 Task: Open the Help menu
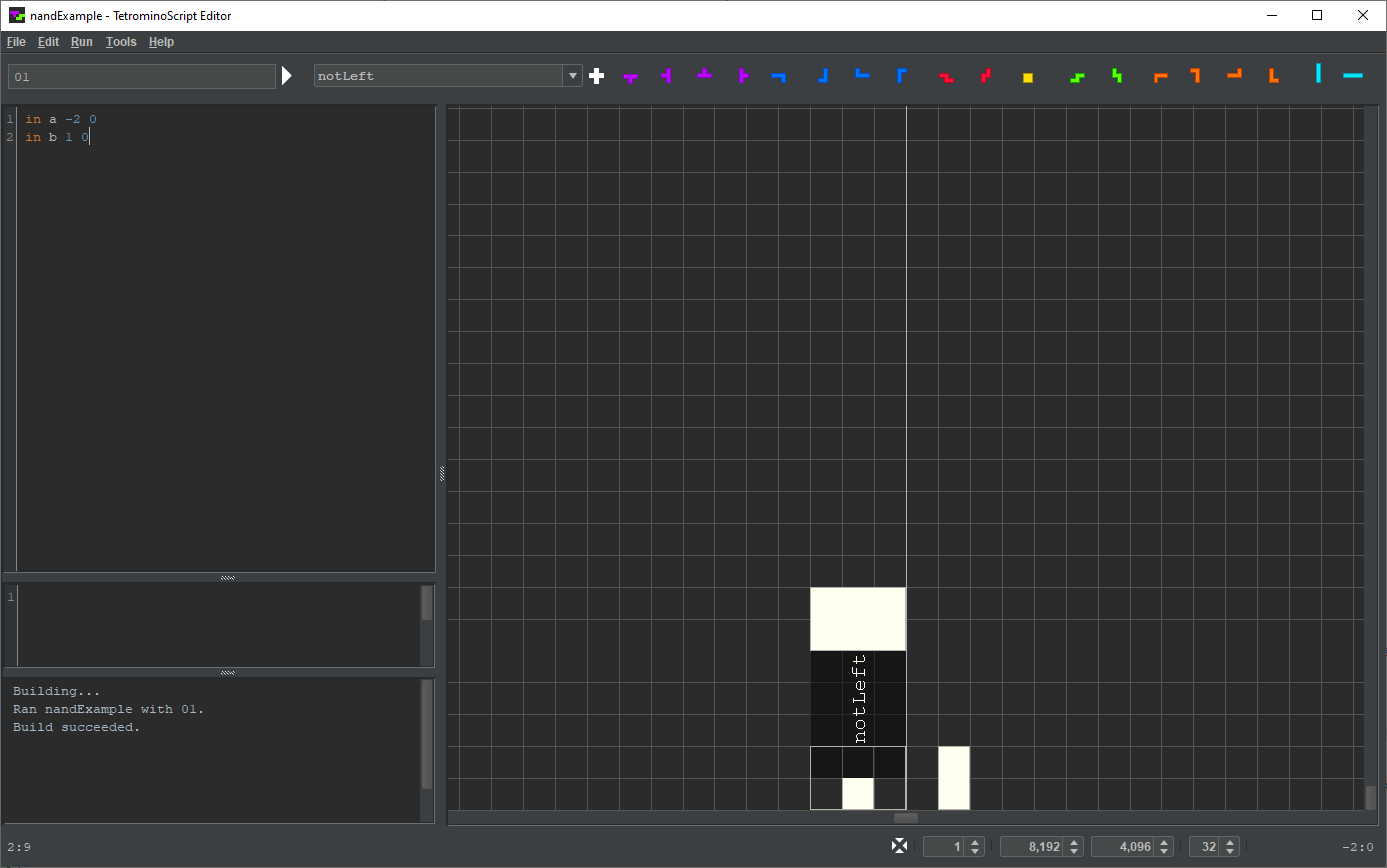click(x=161, y=42)
